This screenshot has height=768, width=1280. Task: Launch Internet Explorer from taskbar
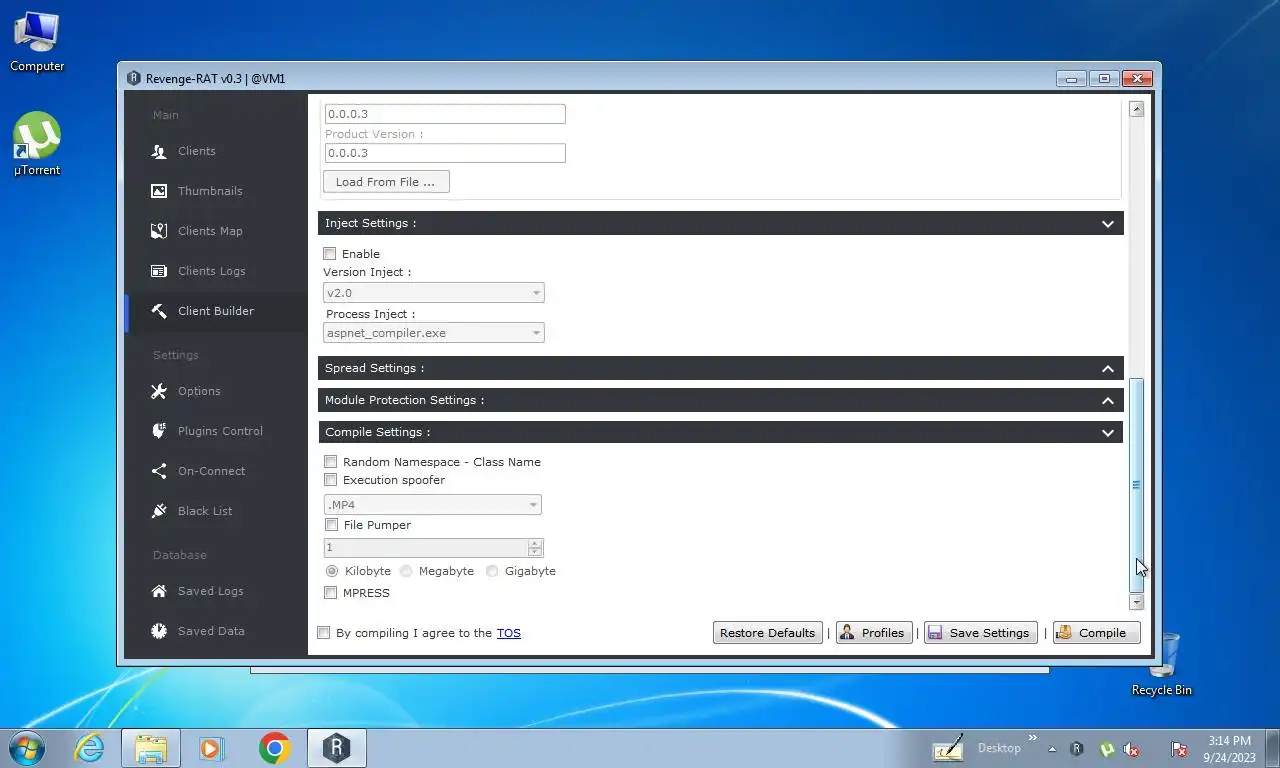coord(89,748)
